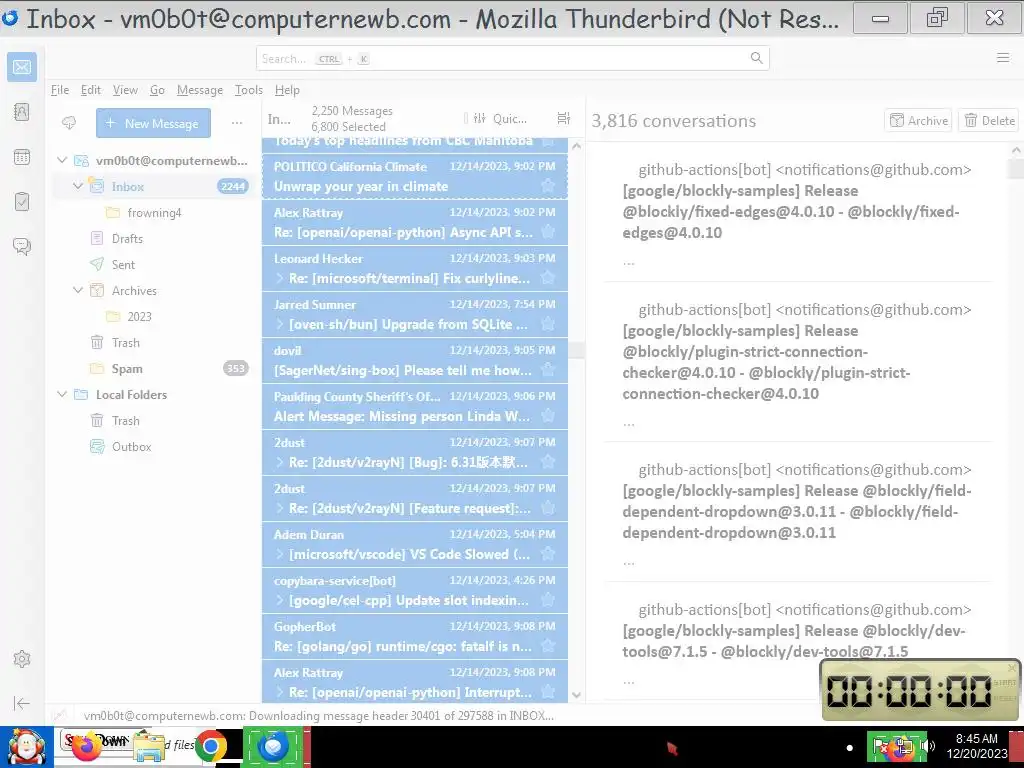Image resolution: width=1024 pixels, height=768 pixels.
Task: Open the Go menu
Action: (x=157, y=90)
